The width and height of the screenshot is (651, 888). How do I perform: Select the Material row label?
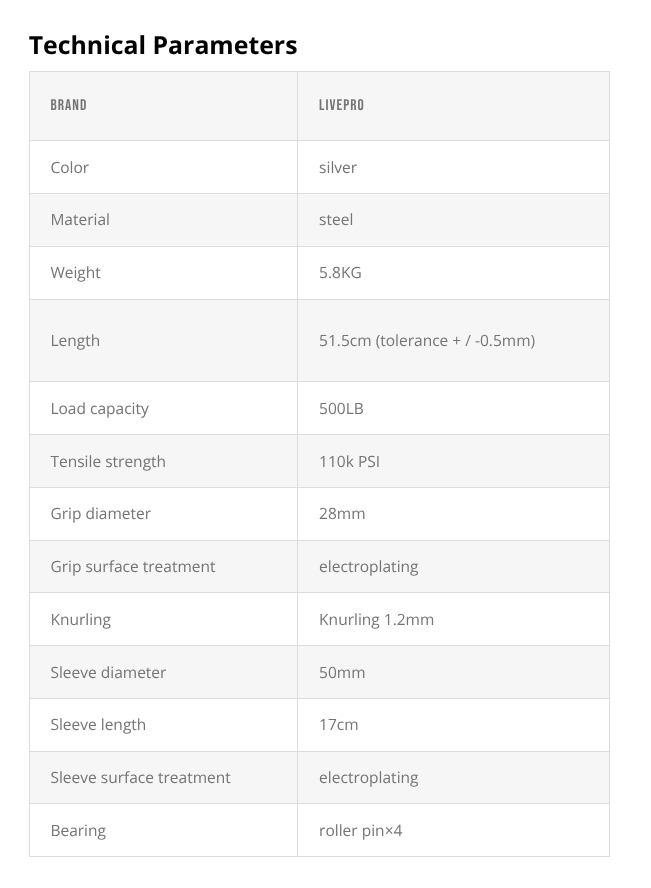[x=80, y=219]
